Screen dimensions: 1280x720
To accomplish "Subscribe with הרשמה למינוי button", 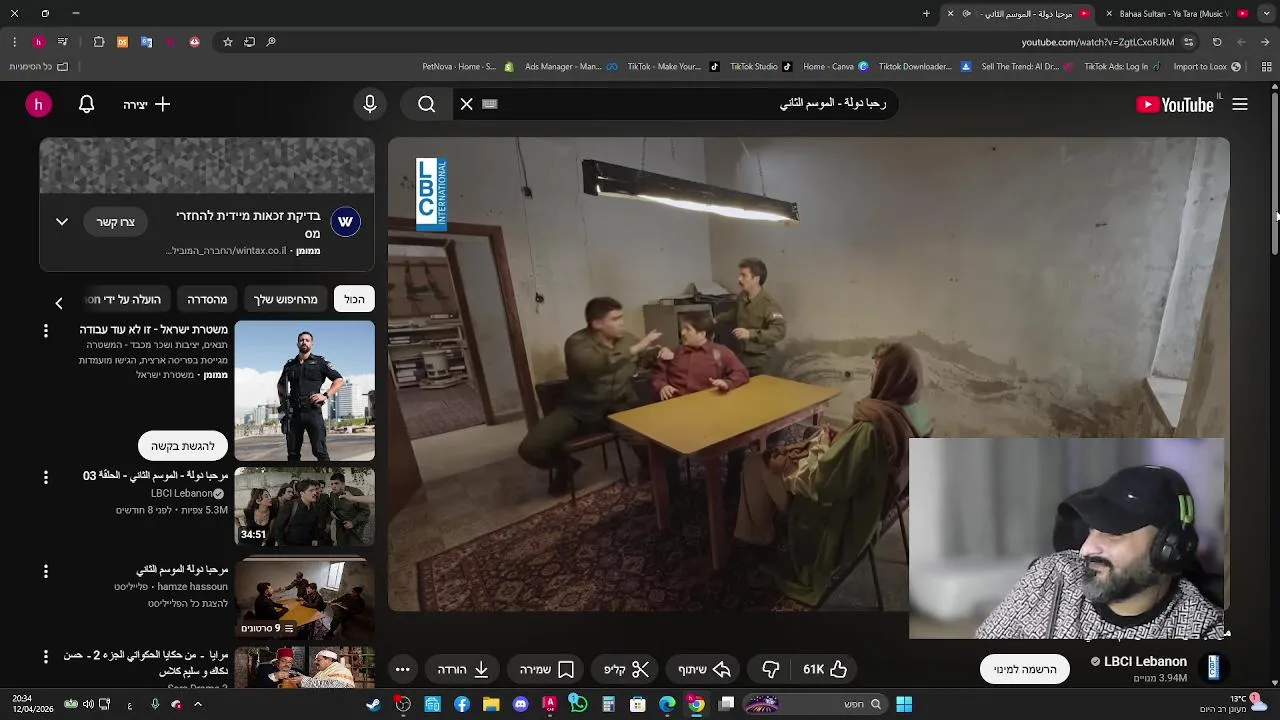I will coord(1025,669).
